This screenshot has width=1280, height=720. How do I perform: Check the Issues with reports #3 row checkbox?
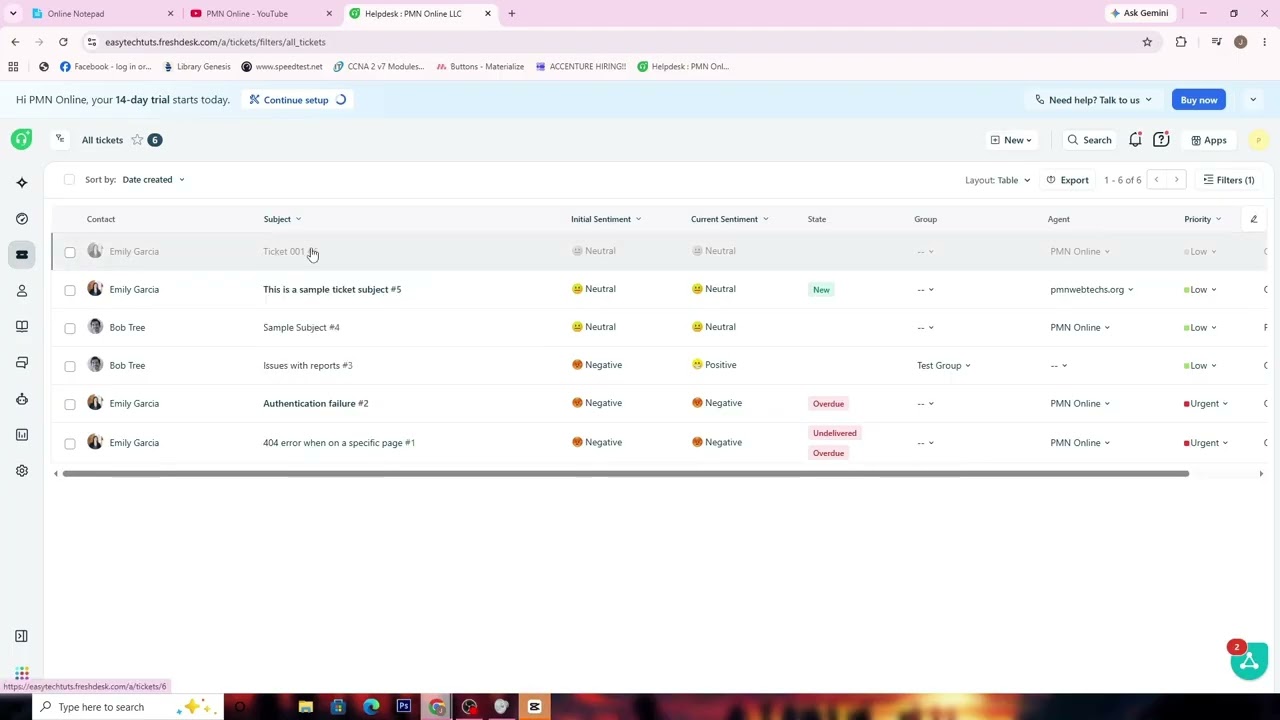click(70, 366)
